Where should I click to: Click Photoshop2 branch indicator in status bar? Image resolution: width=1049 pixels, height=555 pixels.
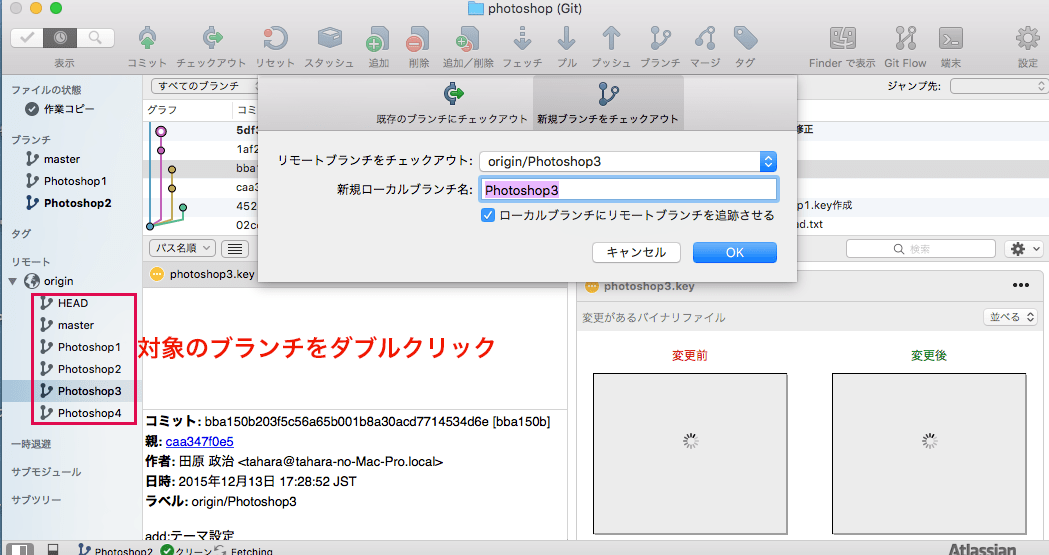coord(115,550)
